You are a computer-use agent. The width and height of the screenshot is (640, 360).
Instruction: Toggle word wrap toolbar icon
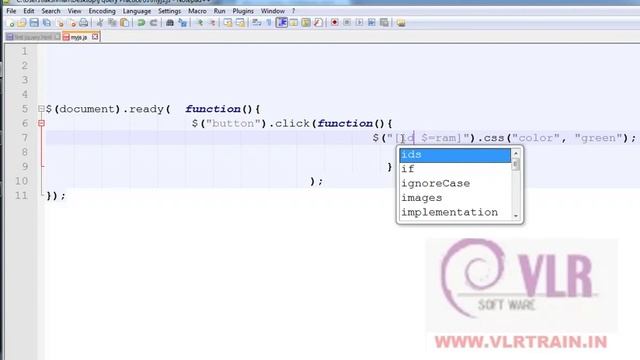[x=256, y=23]
